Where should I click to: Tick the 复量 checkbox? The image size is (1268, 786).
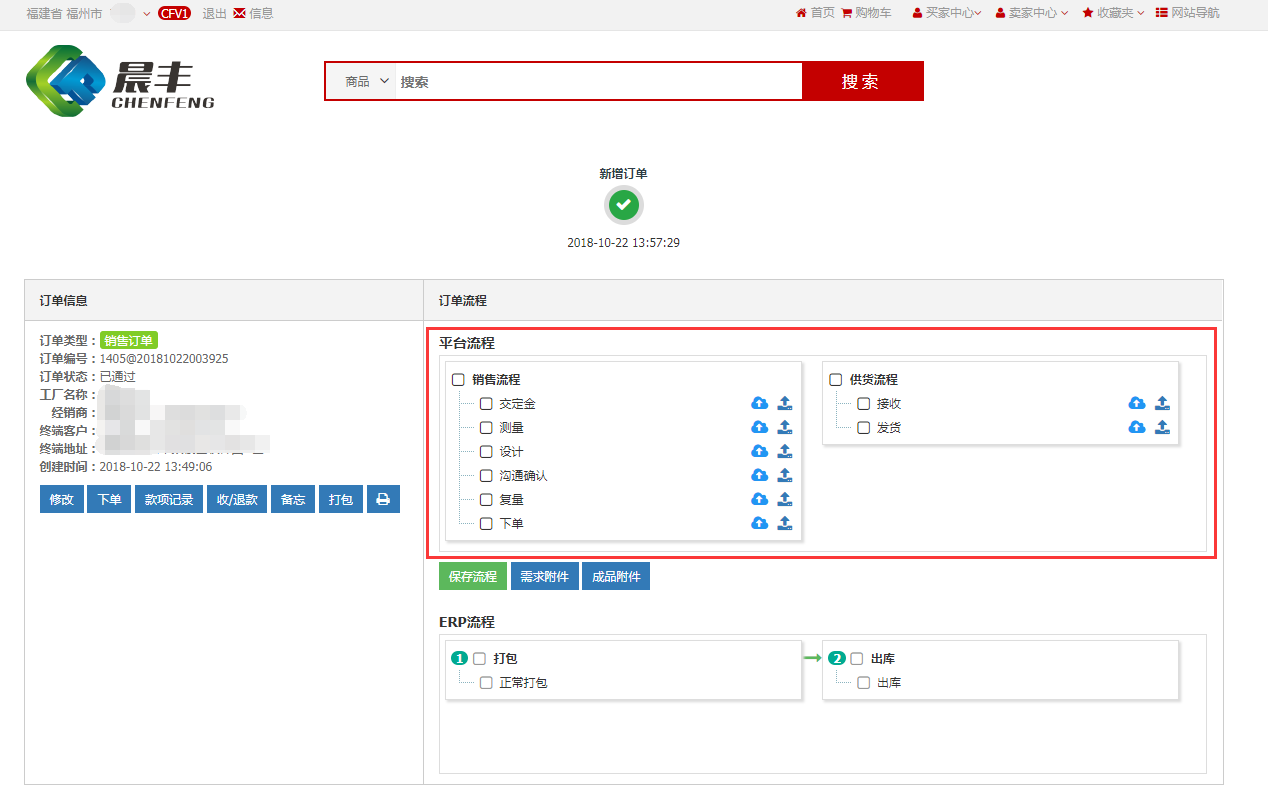tap(486, 499)
